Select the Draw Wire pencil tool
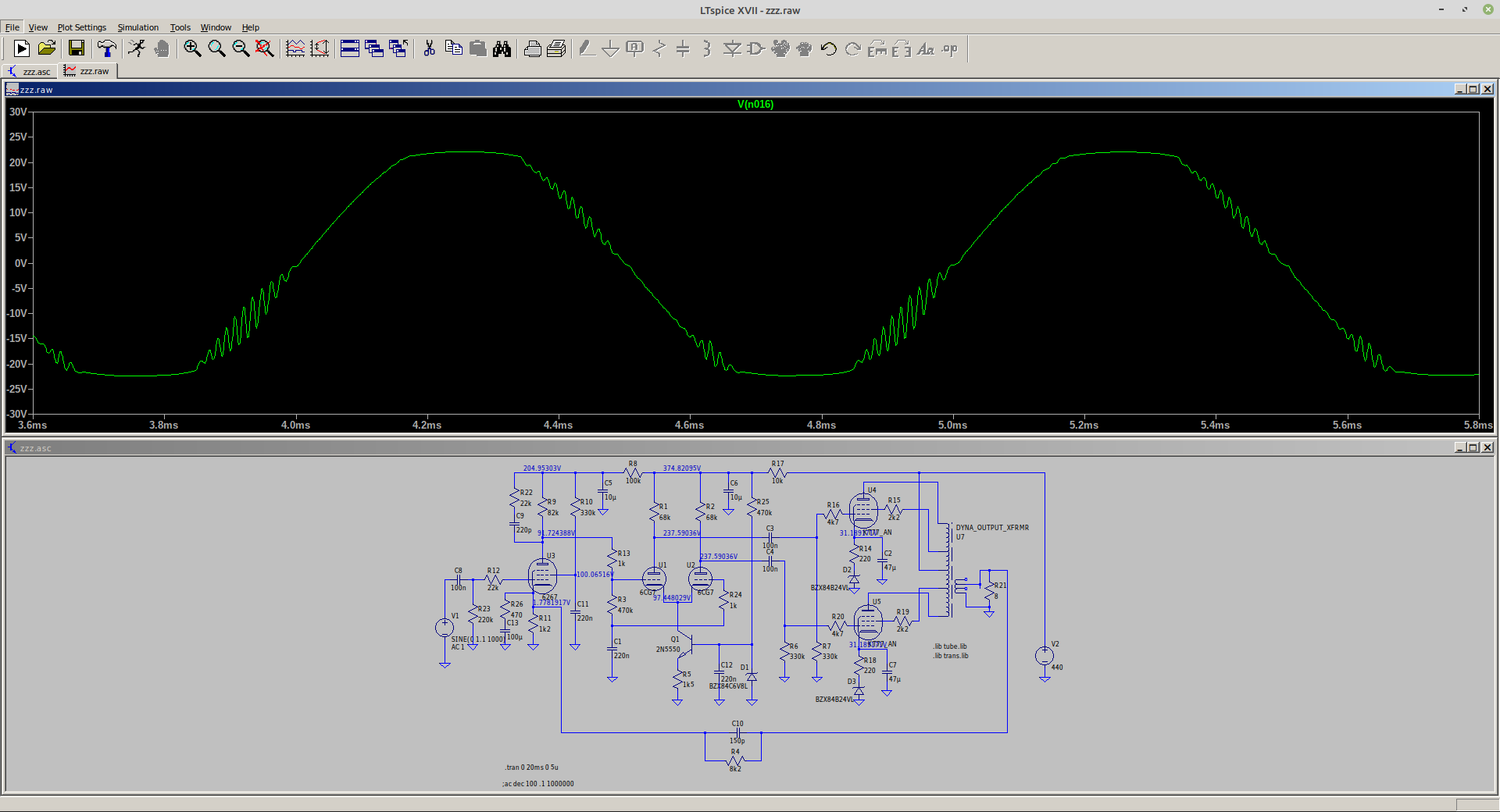The height and width of the screenshot is (812, 1500). [586, 48]
